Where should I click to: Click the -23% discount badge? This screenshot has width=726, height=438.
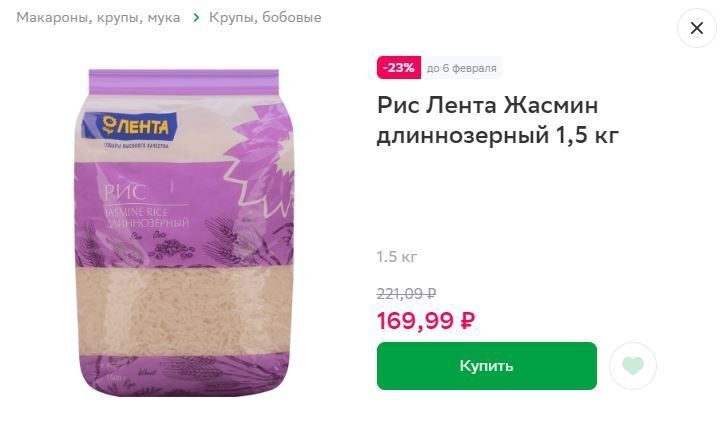(x=399, y=68)
